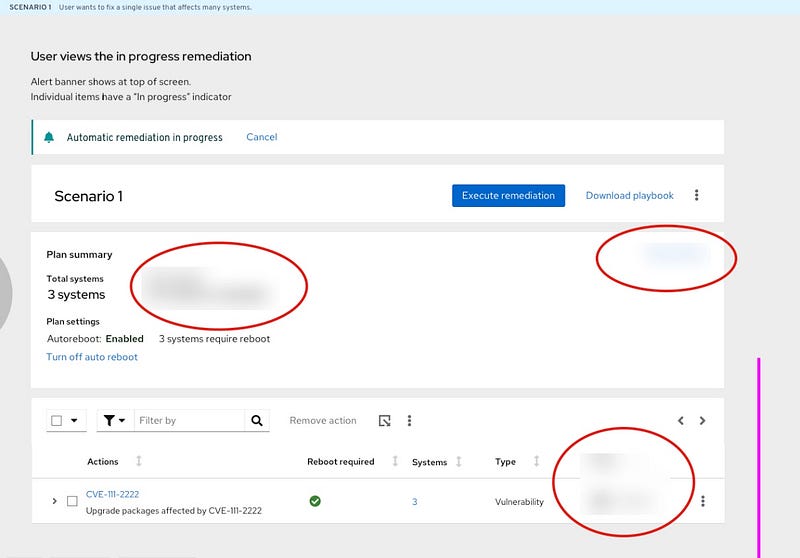Sort by Type column
This screenshot has width=800, height=558.
point(536,461)
